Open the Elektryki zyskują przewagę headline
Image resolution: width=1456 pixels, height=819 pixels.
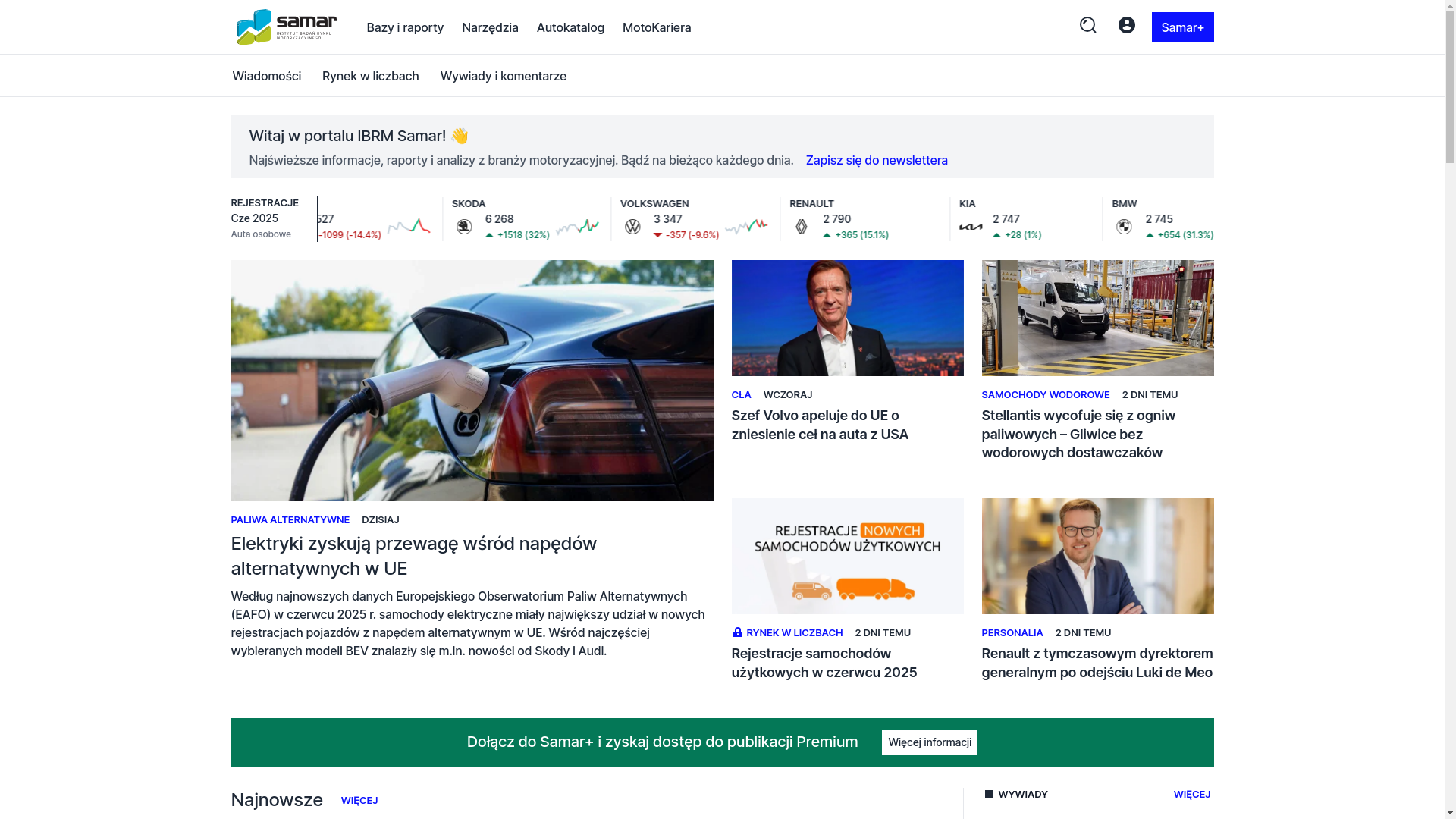tap(413, 556)
